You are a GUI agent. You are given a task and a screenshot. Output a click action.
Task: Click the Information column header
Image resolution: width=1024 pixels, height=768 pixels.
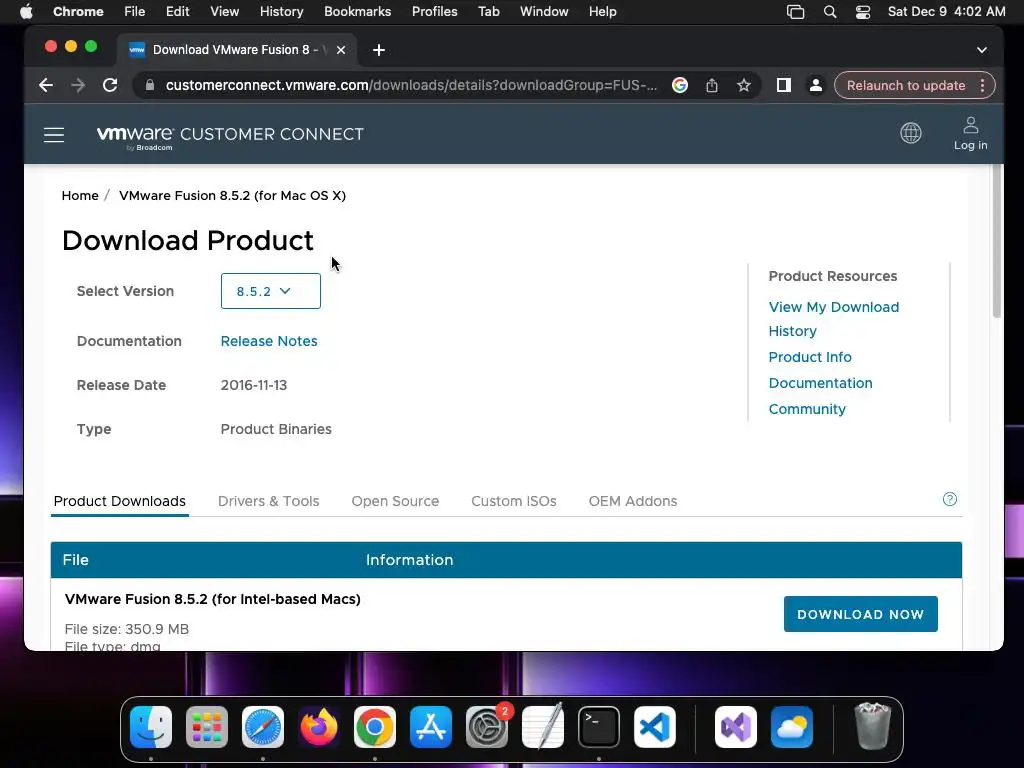point(409,560)
